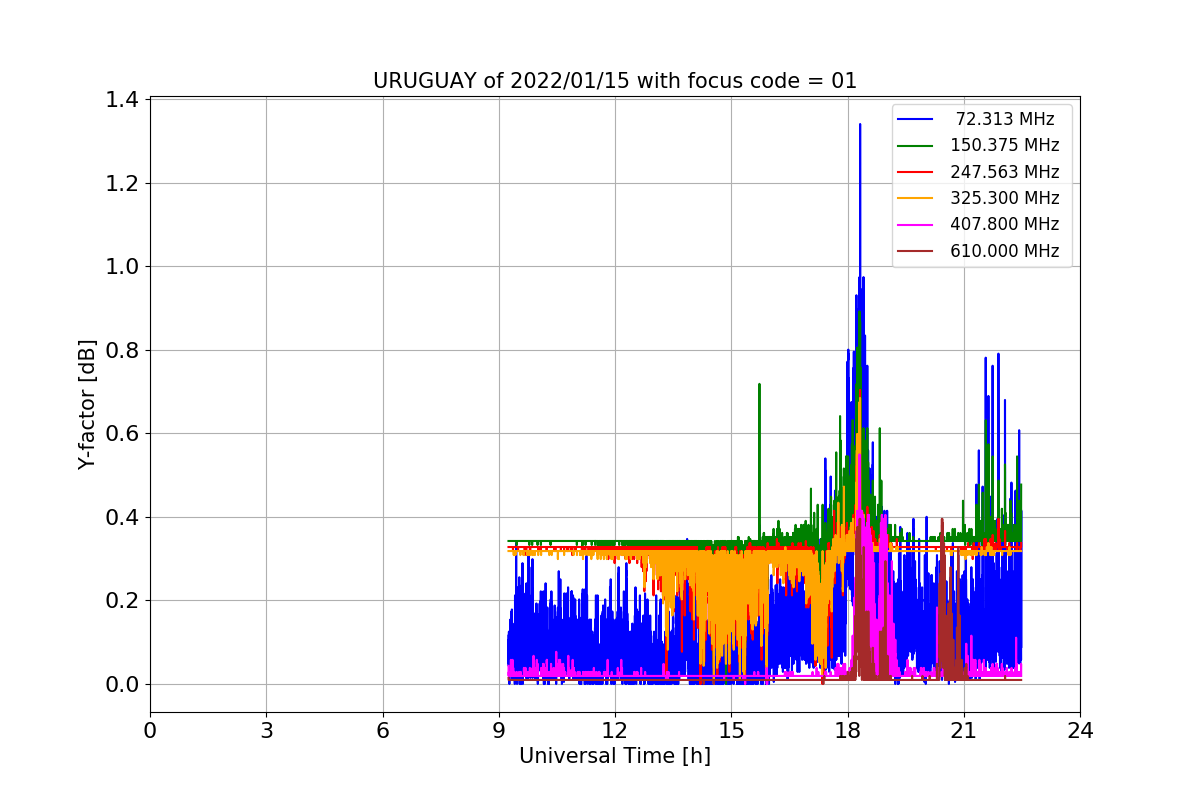Click the orange legend line for 325.300 MHz
This screenshot has height=800, width=1200.
tap(916, 199)
